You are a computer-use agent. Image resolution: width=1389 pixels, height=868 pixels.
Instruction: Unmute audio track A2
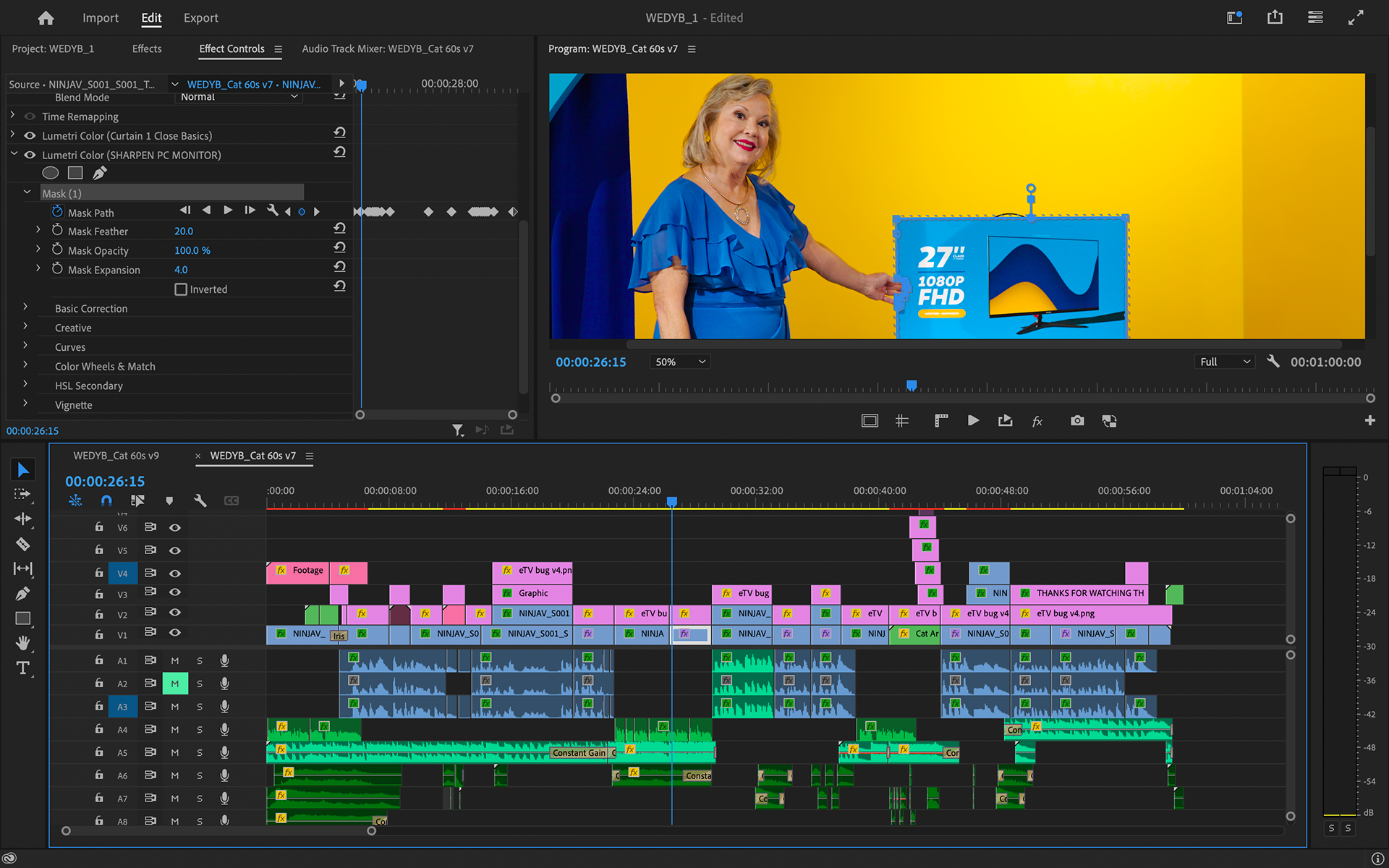tap(175, 684)
